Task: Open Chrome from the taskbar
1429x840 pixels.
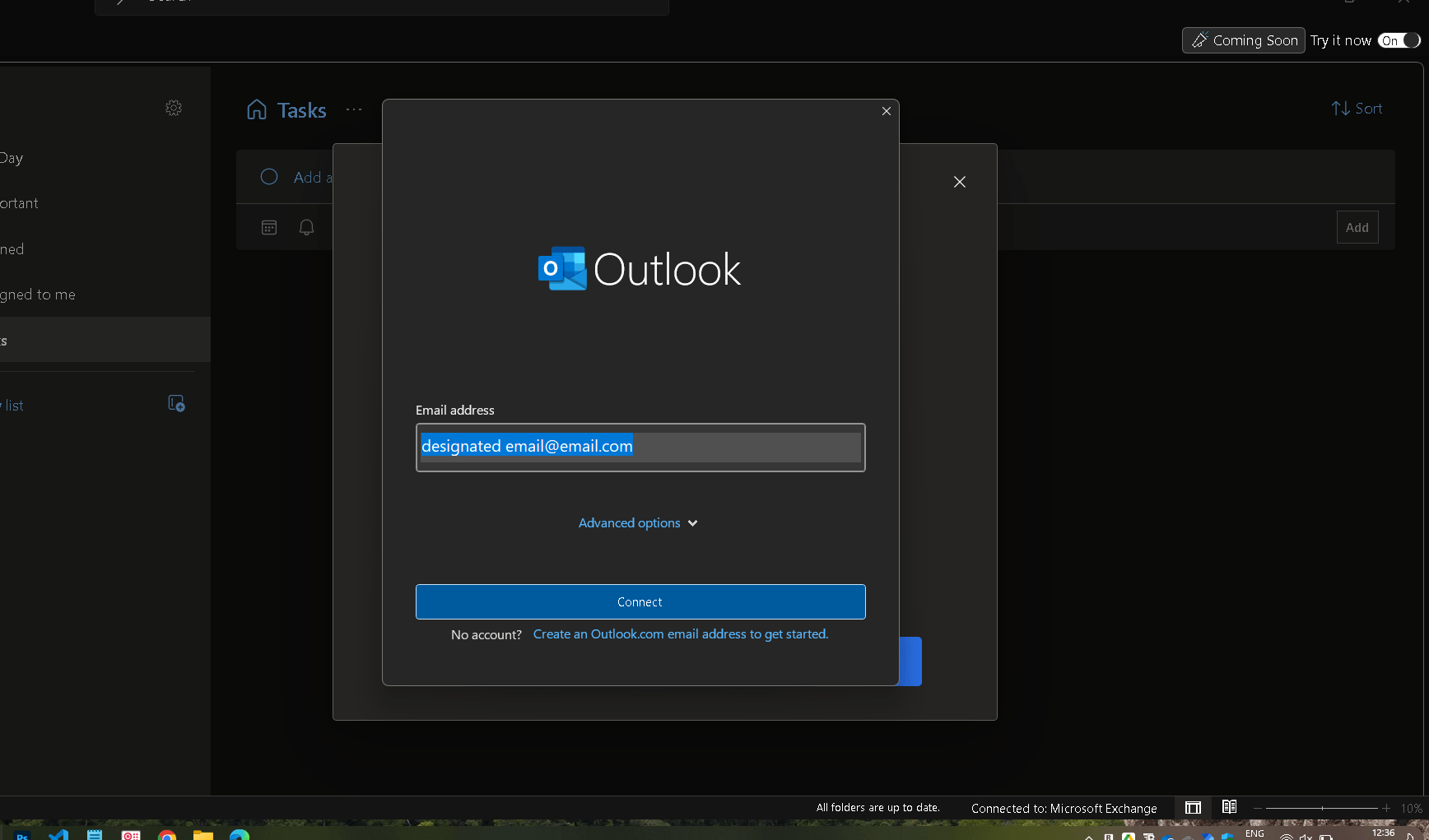Action: 167,835
